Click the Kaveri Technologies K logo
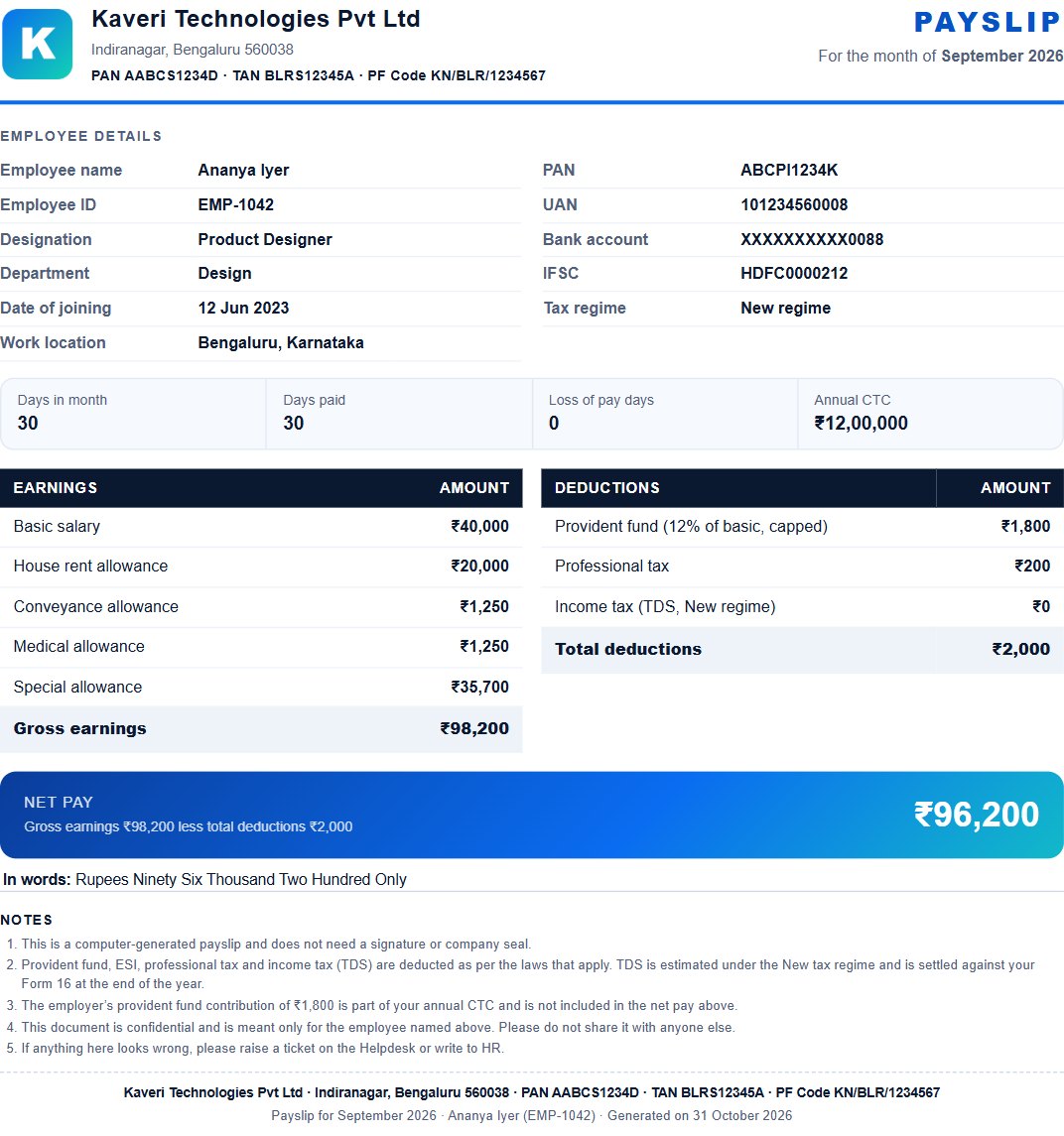The width and height of the screenshot is (1064, 1136). tap(38, 45)
